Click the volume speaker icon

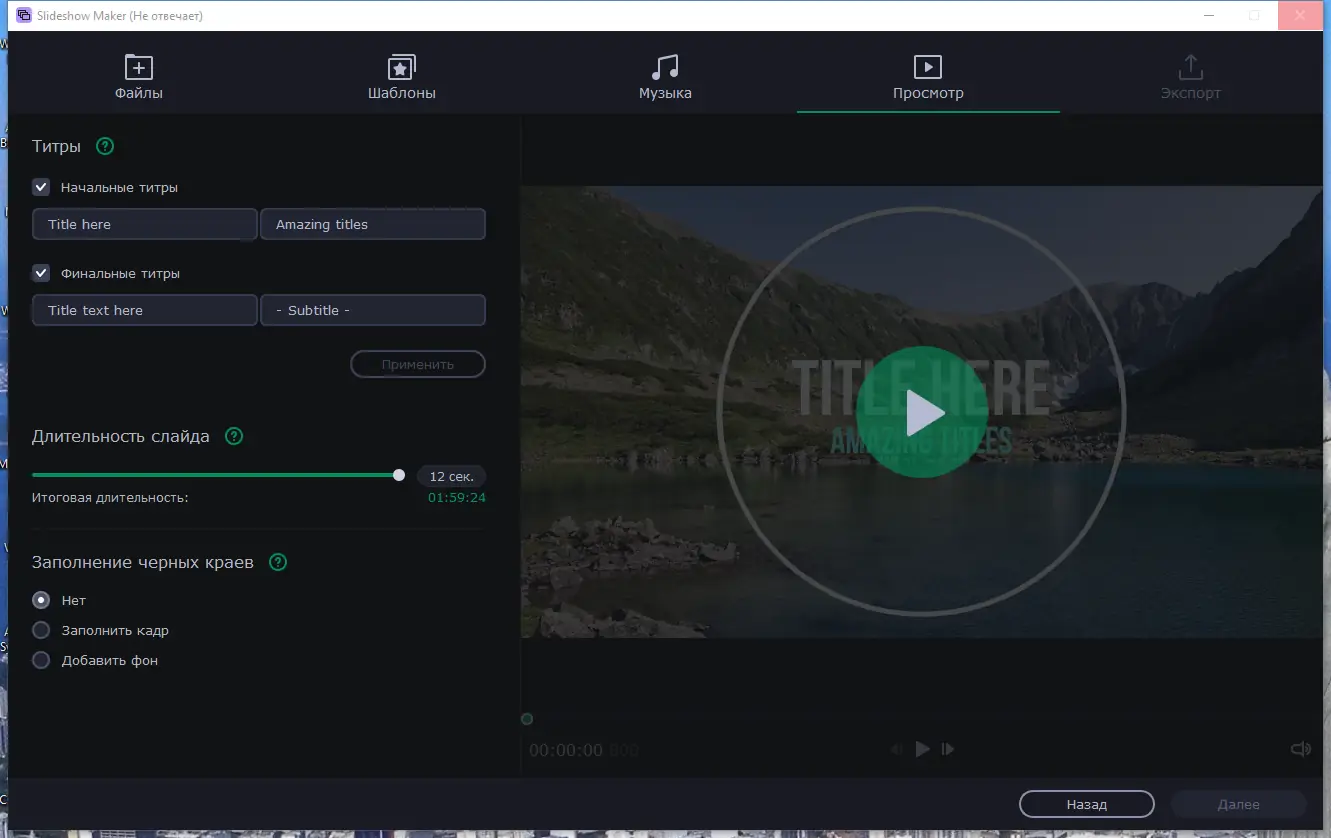(1300, 749)
